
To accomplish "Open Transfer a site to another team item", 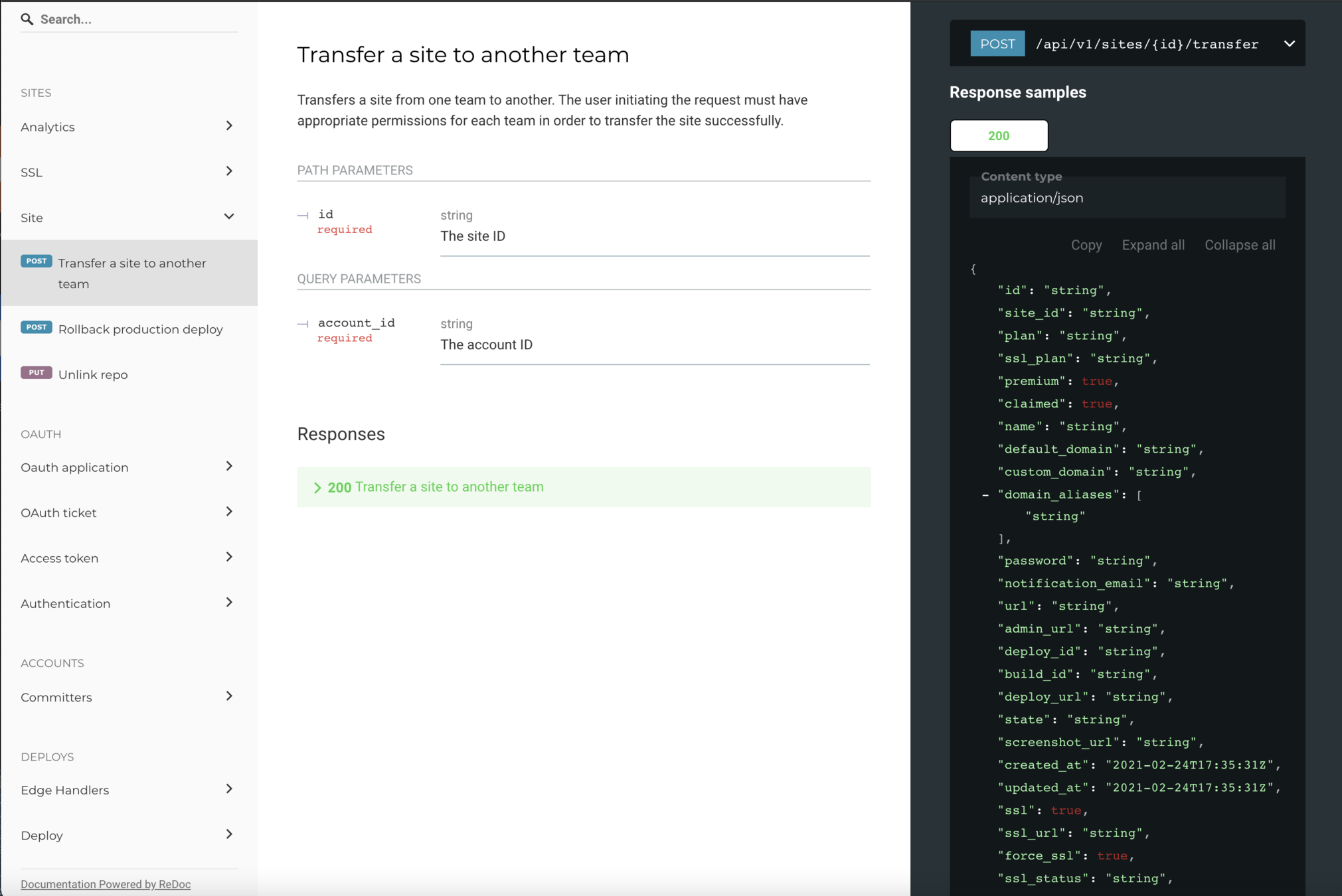I will pos(131,273).
